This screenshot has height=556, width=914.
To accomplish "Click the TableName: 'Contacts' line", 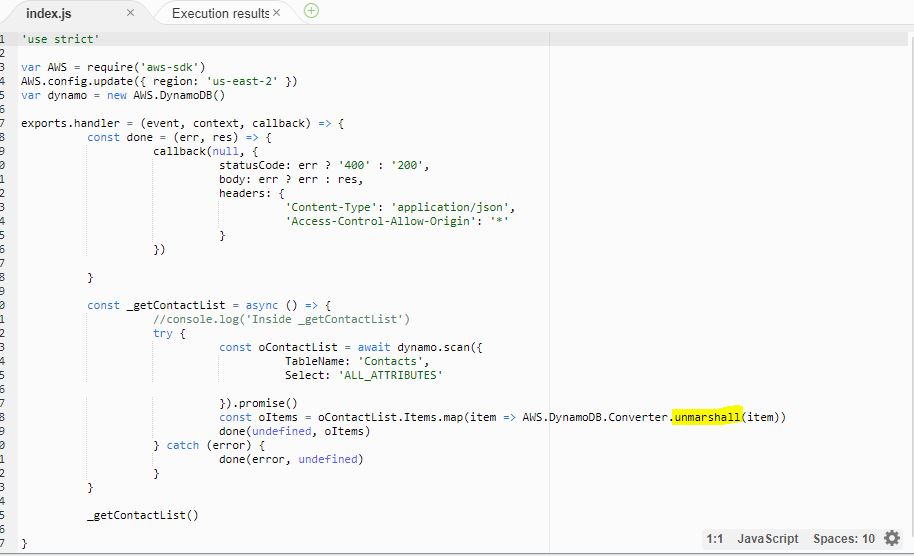I will point(357,361).
